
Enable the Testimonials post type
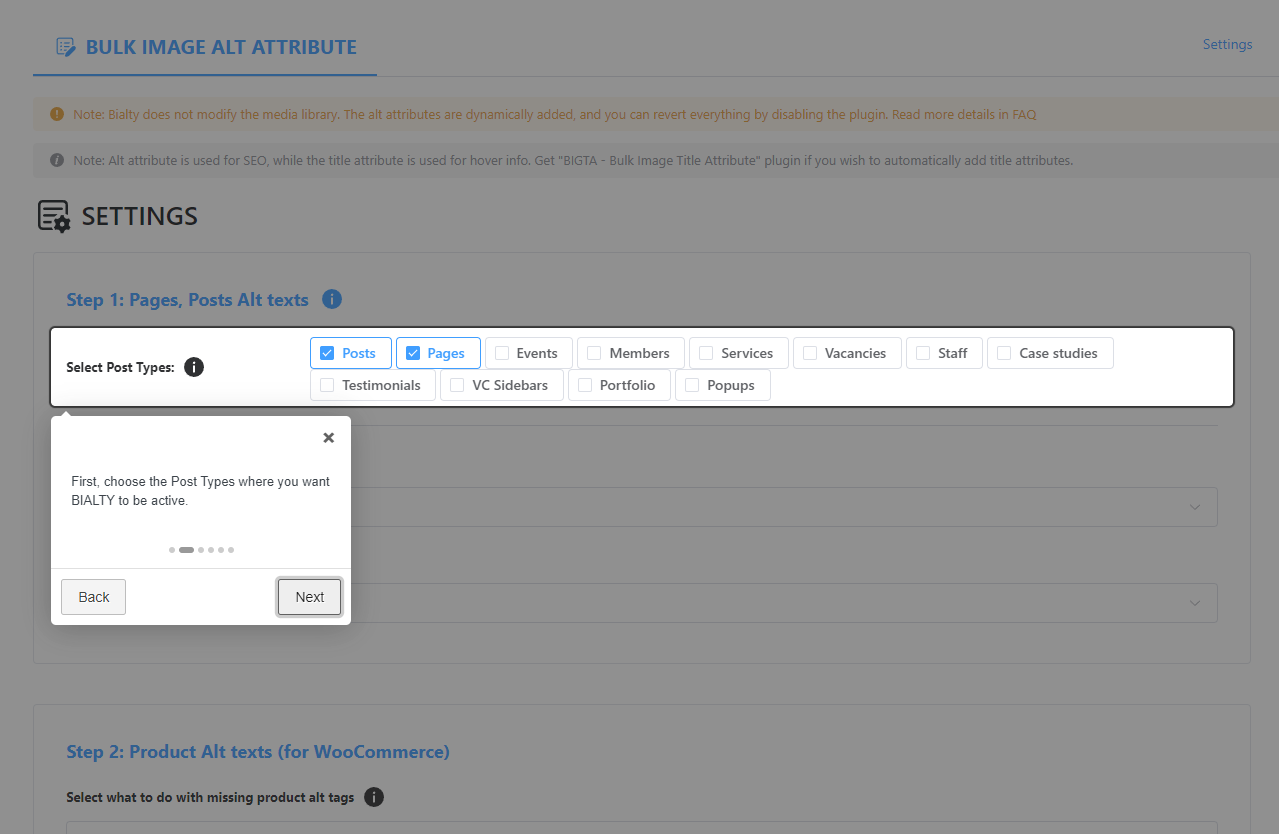[x=325, y=385]
